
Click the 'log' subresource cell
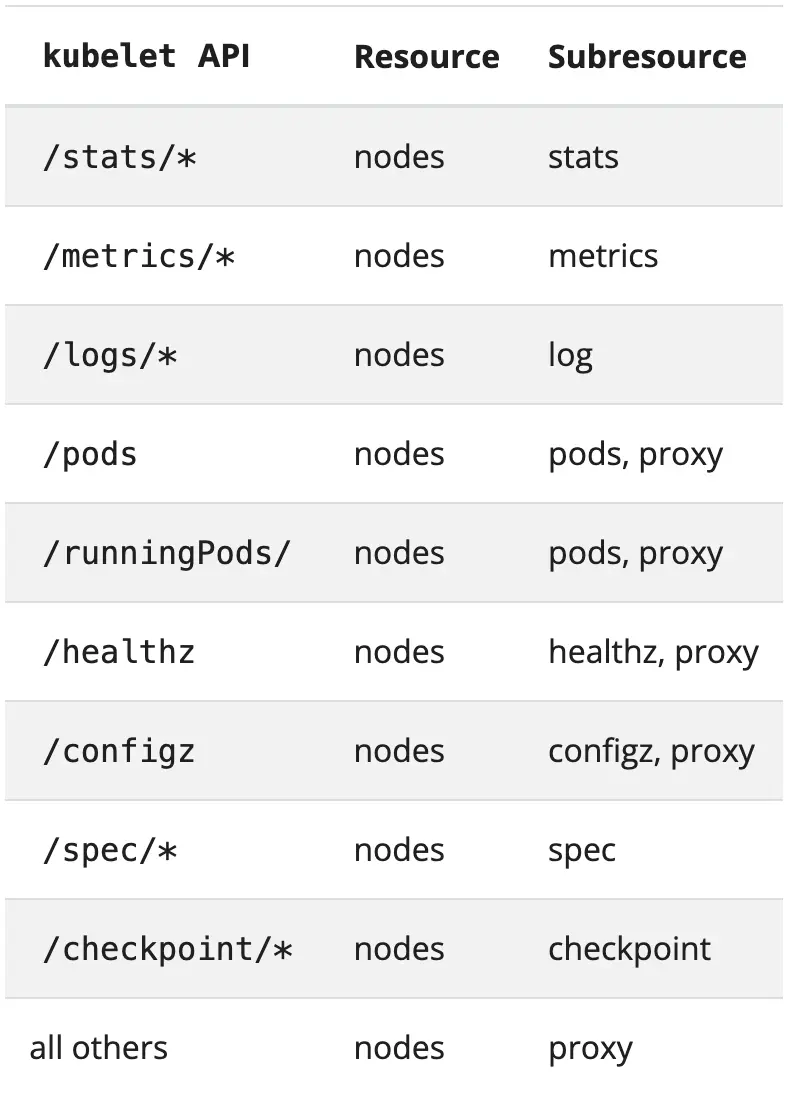pos(570,356)
